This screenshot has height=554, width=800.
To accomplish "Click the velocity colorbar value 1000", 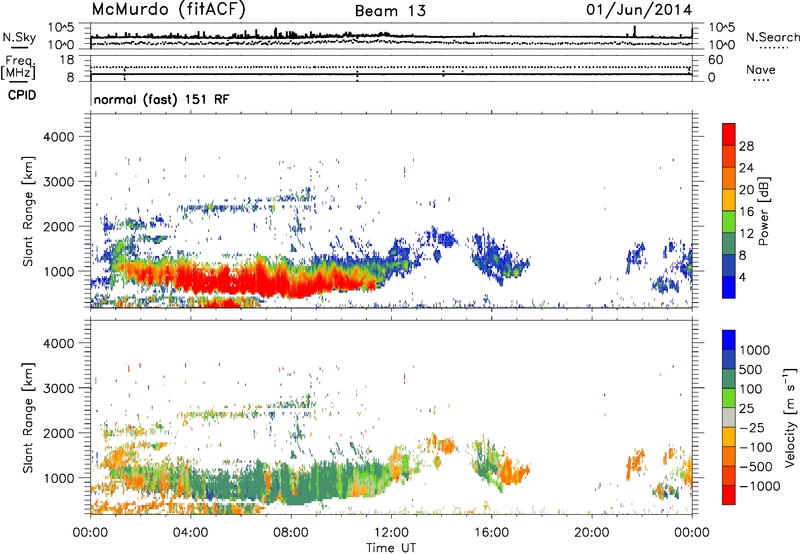I will pyautogui.click(x=755, y=350).
